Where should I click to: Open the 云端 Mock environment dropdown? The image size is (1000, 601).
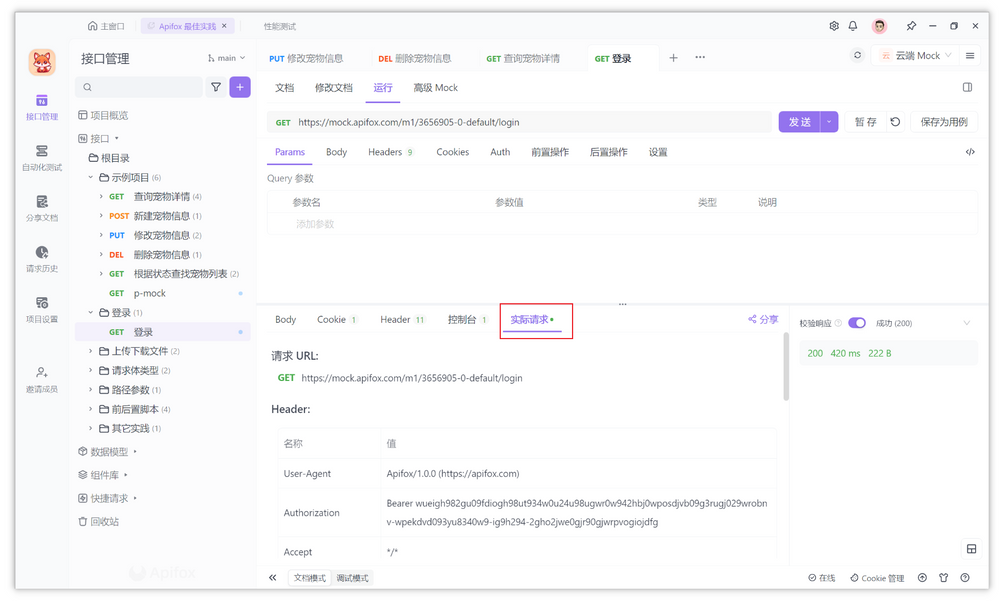pyautogui.click(x=915, y=55)
